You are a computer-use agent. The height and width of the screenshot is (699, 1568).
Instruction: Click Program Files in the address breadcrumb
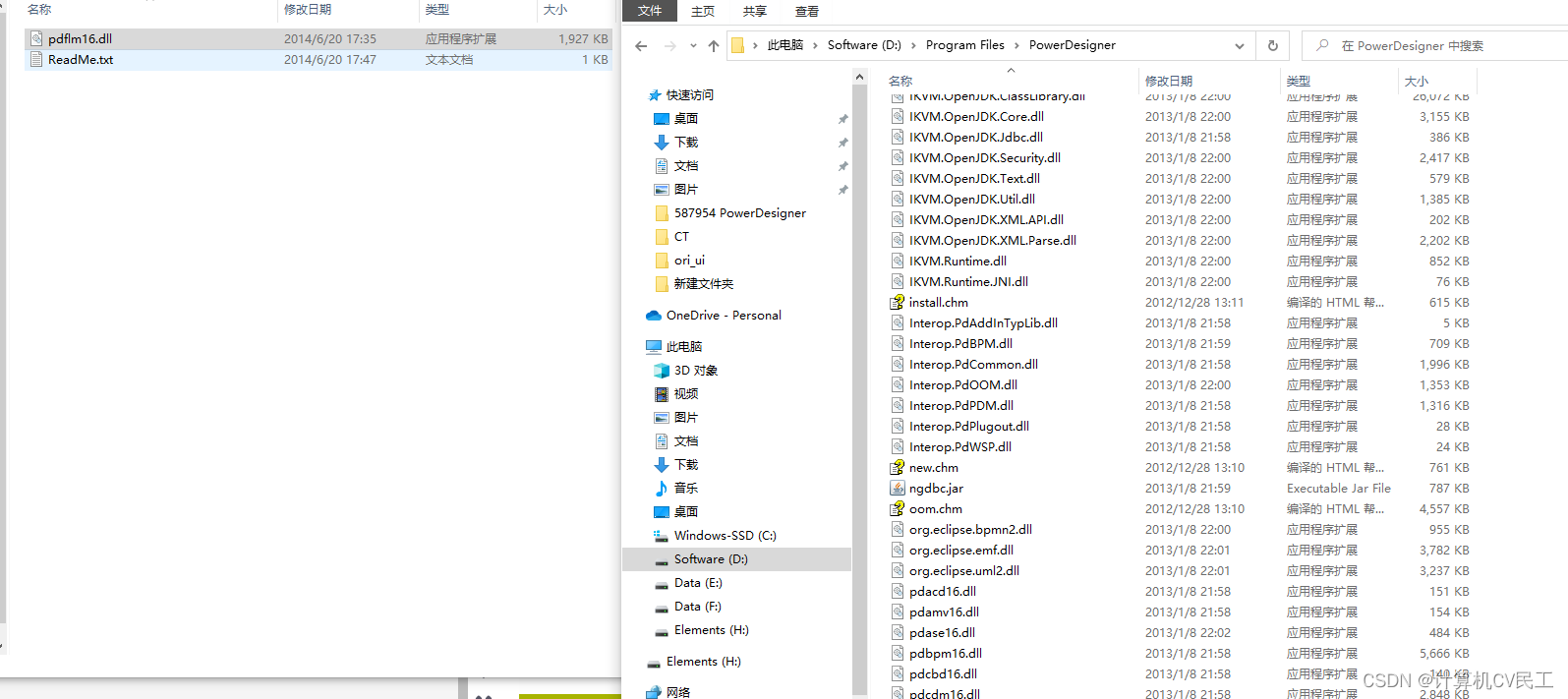pos(965,45)
